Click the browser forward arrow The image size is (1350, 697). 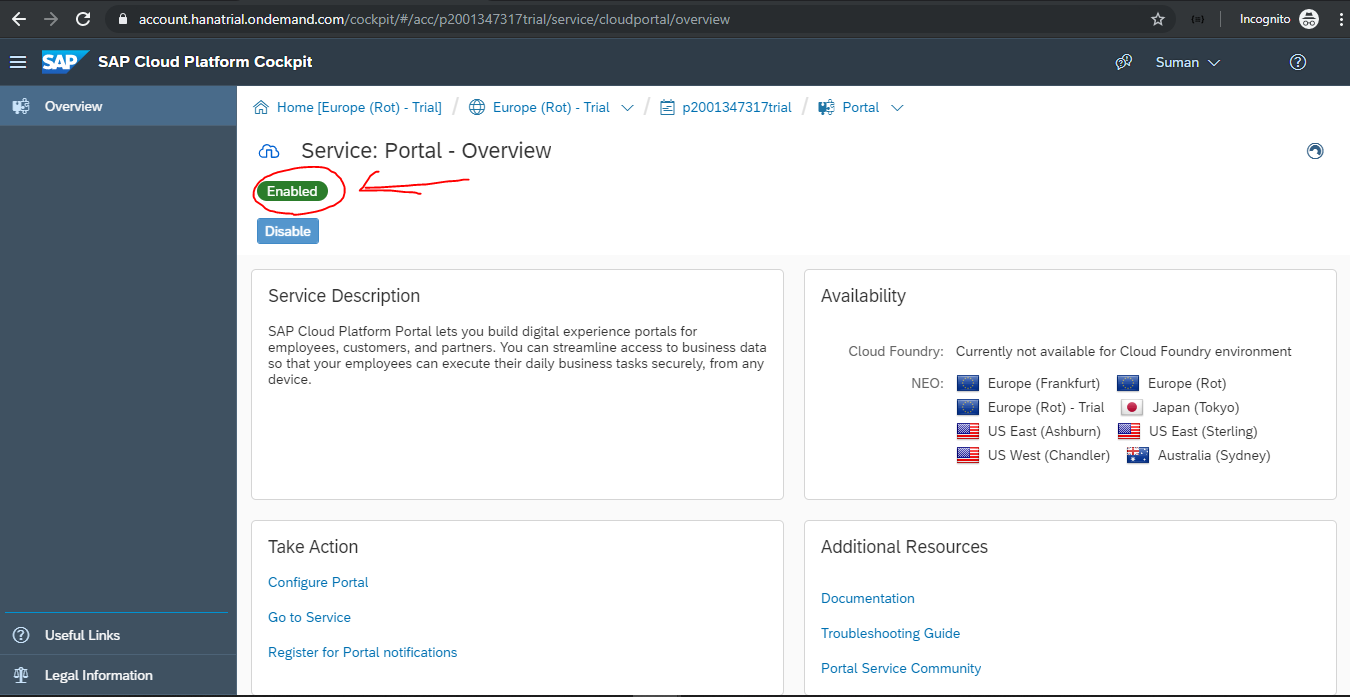pyautogui.click(x=51, y=19)
